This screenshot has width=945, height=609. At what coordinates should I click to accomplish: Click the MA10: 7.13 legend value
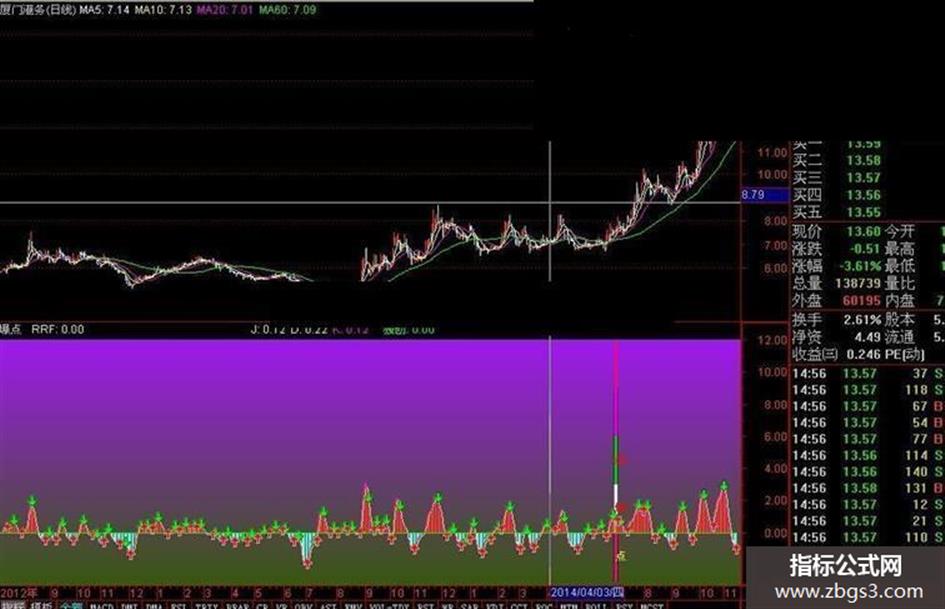pos(163,10)
